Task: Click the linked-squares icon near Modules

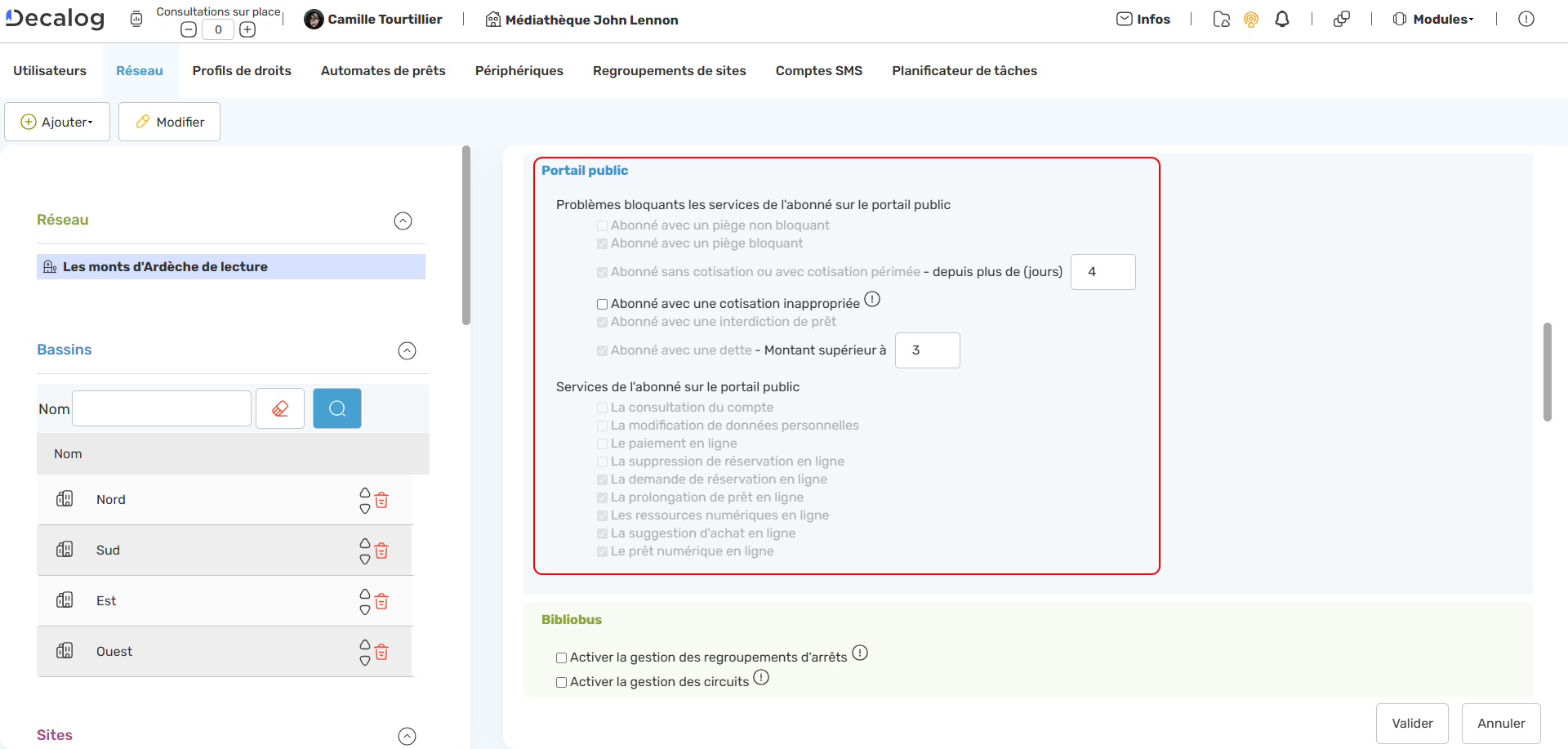Action: click(1342, 19)
